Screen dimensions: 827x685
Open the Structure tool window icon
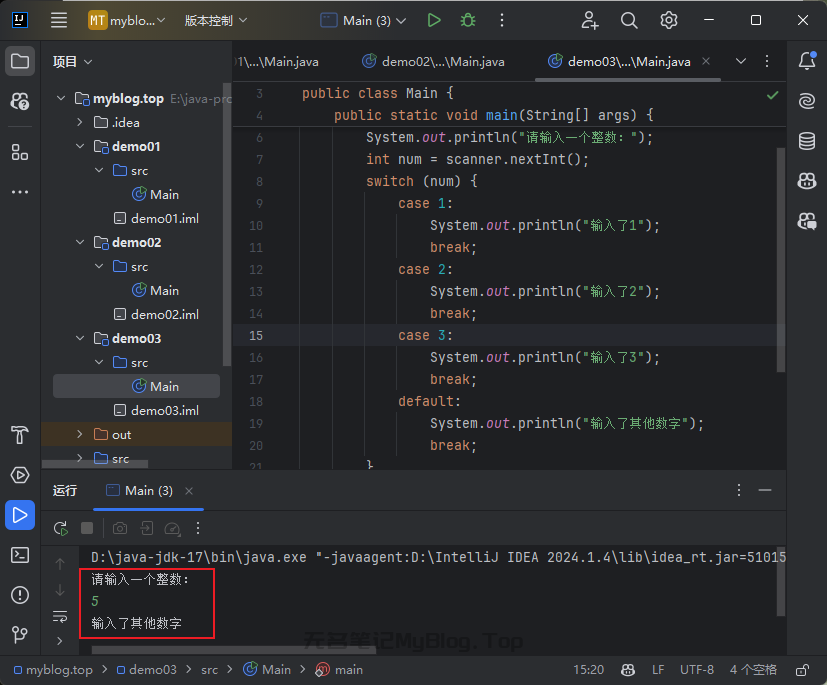point(20,153)
